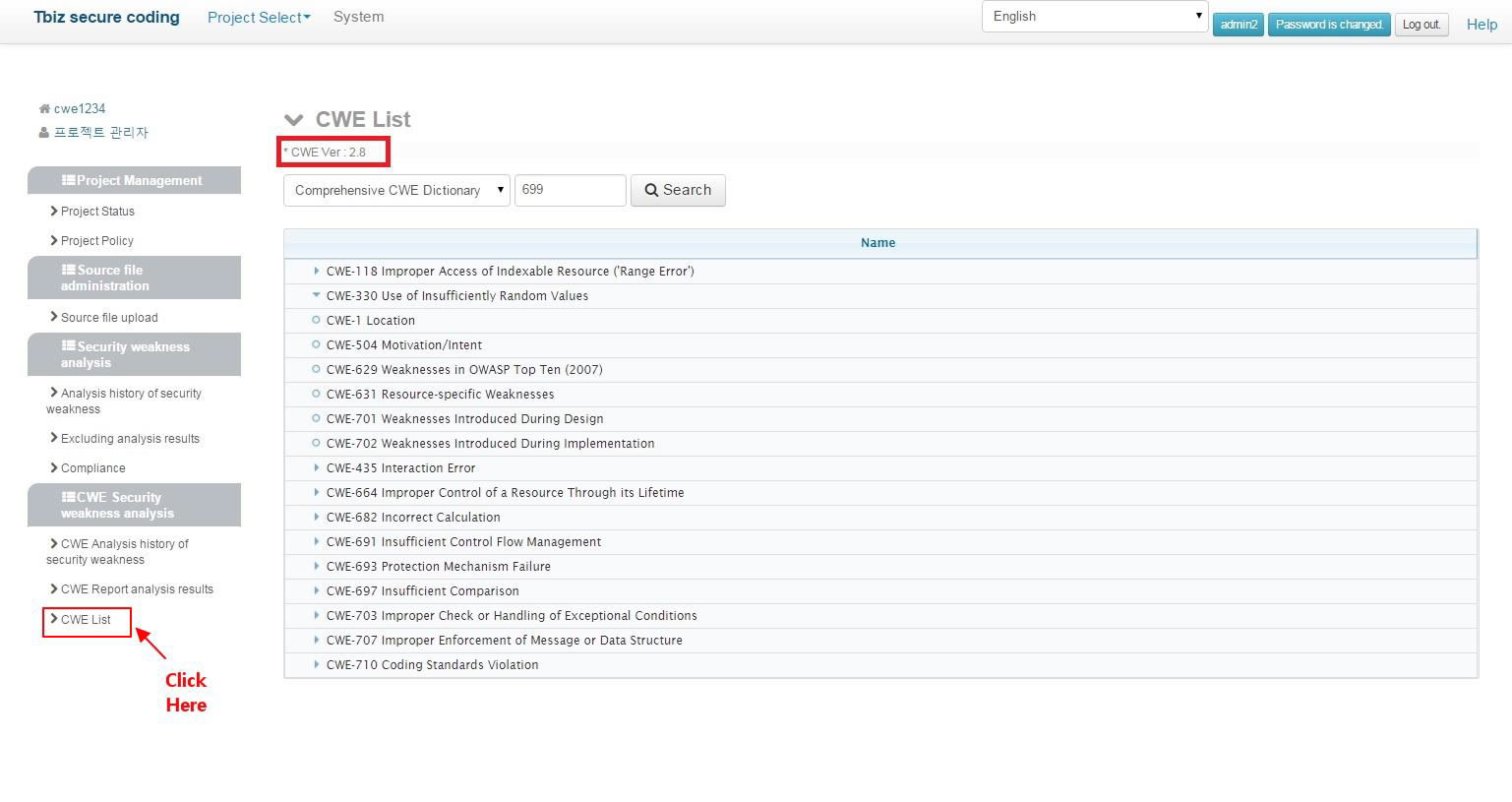Click the Log out button
The width and height of the screenshot is (1512, 802).
pyautogui.click(x=1421, y=25)
